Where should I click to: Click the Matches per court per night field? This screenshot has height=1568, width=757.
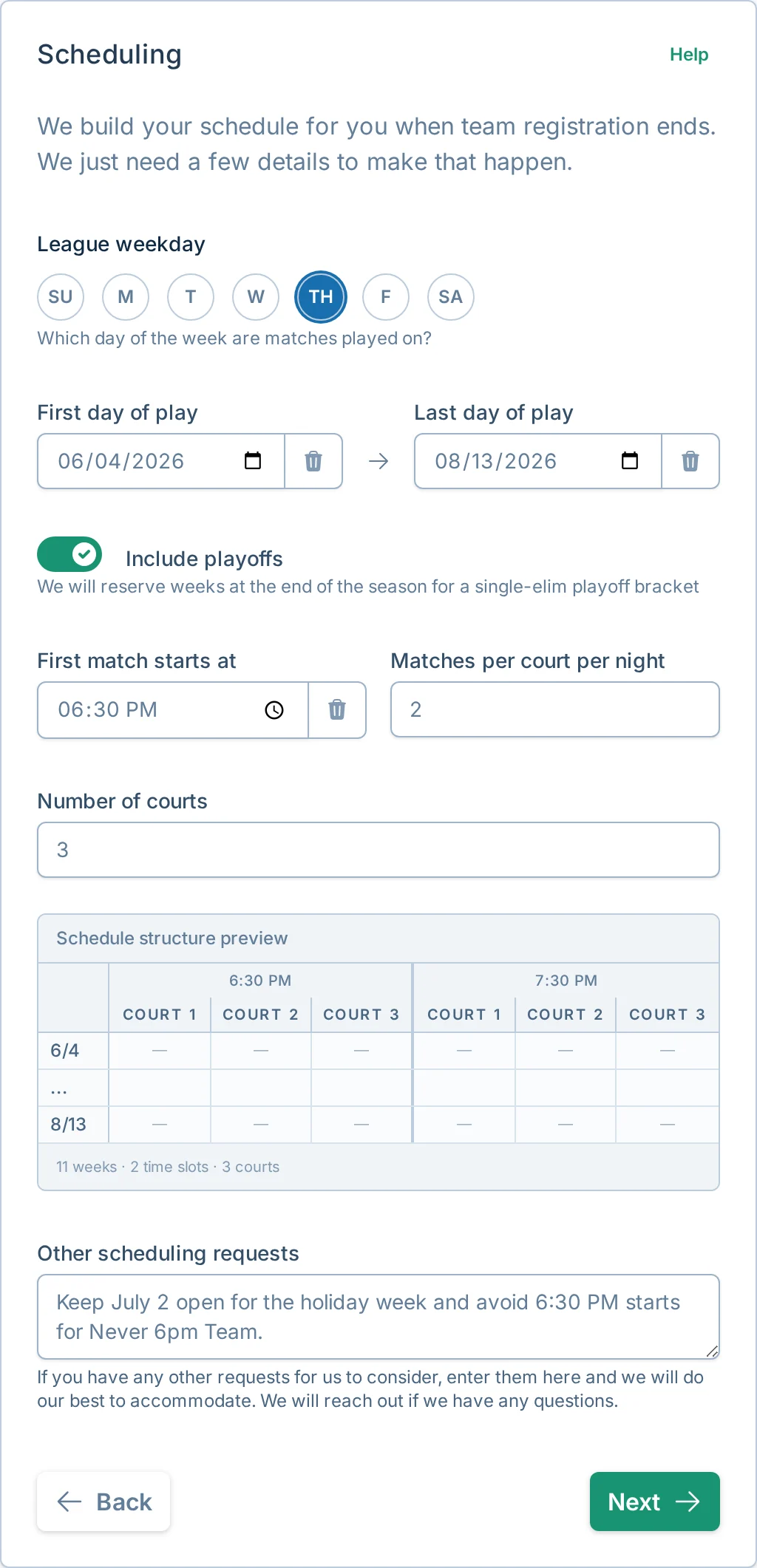coord(554,709)
